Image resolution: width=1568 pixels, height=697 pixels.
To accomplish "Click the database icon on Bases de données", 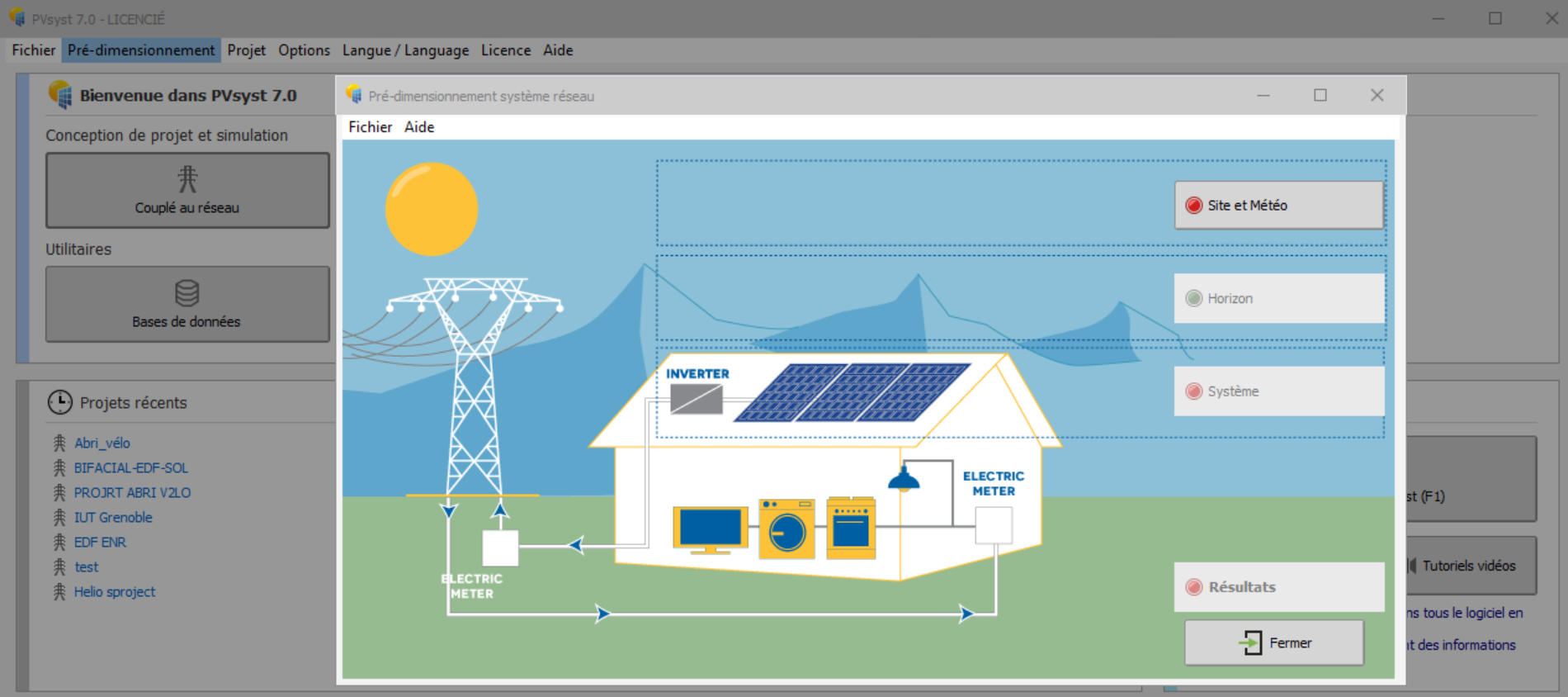I will [187, 293].
